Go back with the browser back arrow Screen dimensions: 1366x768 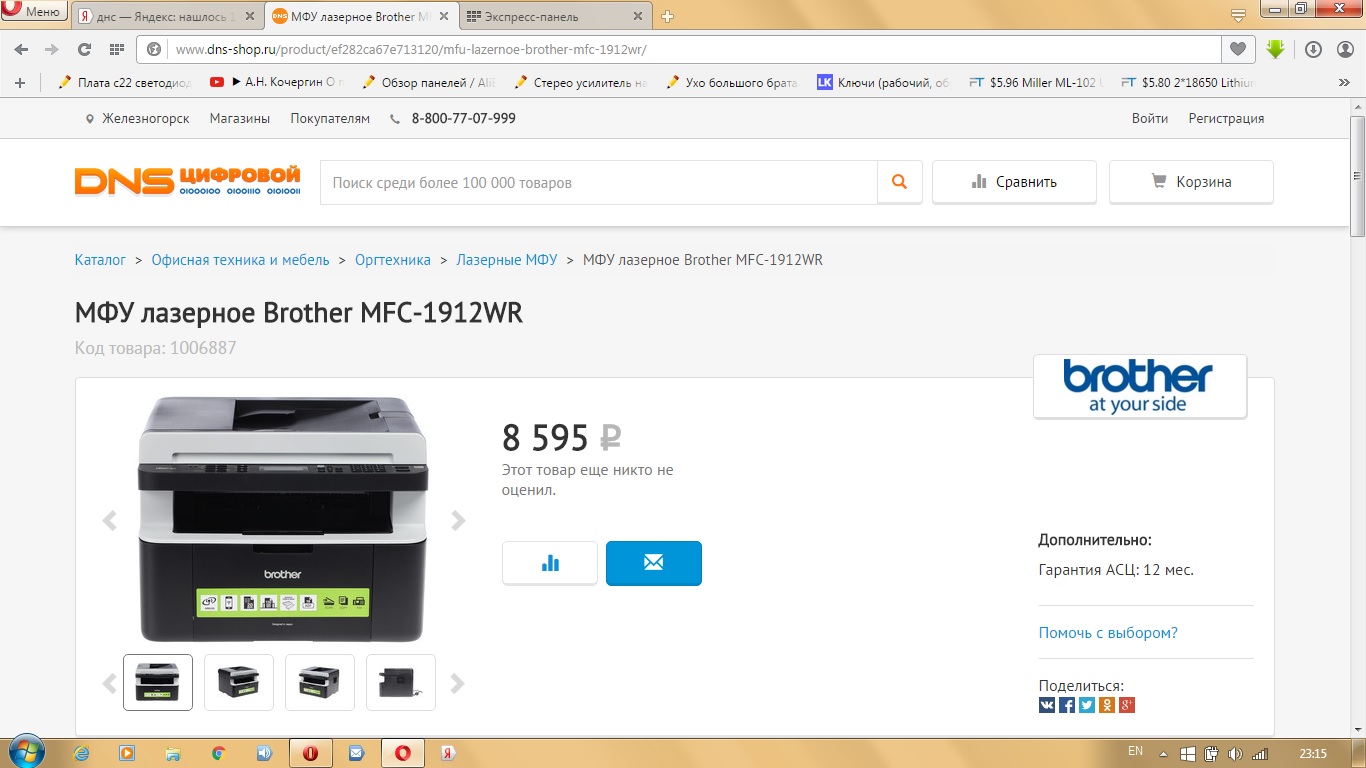[21, 49]
